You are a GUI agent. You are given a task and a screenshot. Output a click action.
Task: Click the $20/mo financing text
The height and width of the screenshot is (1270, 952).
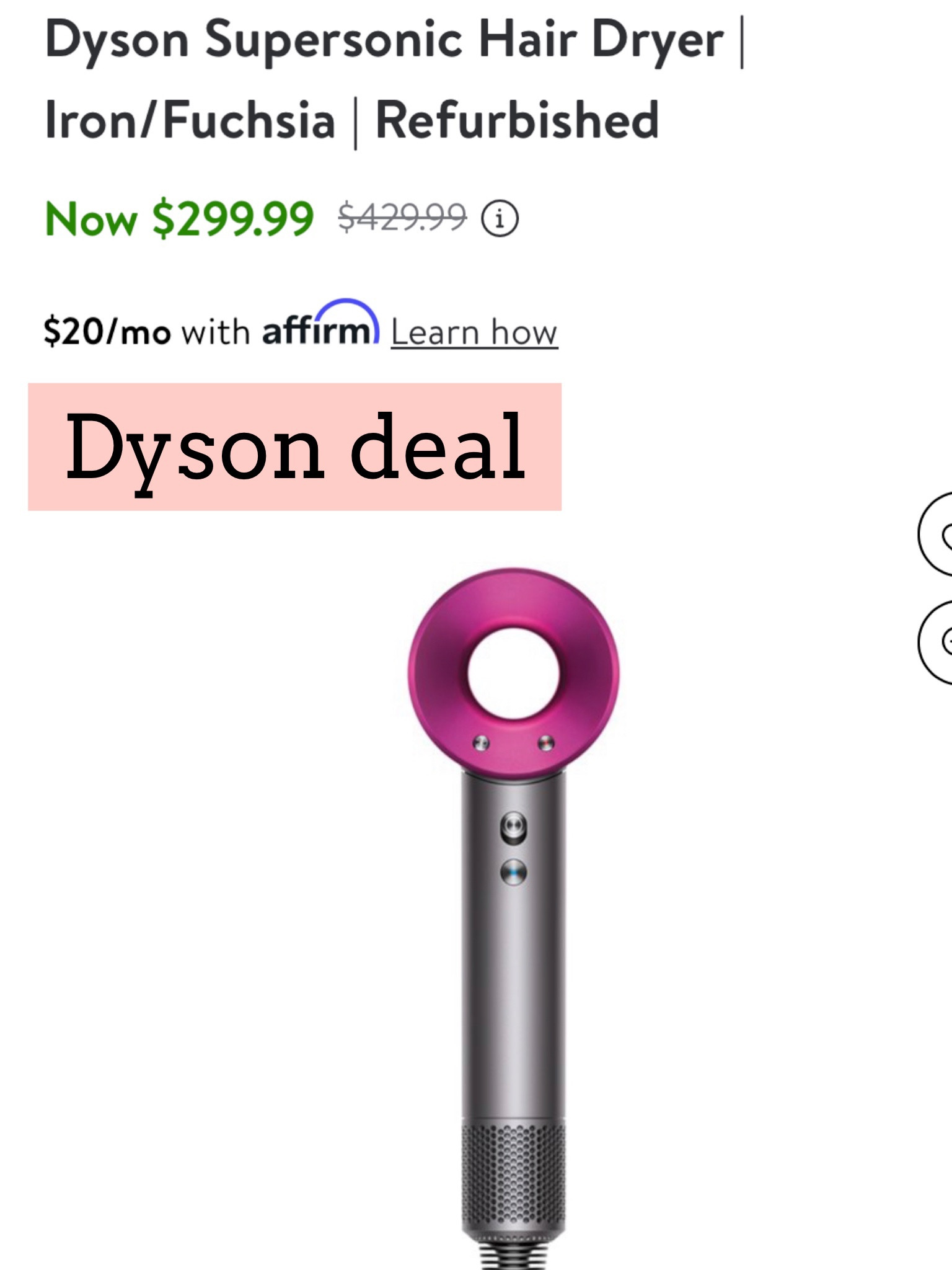(x=108, y=331)
